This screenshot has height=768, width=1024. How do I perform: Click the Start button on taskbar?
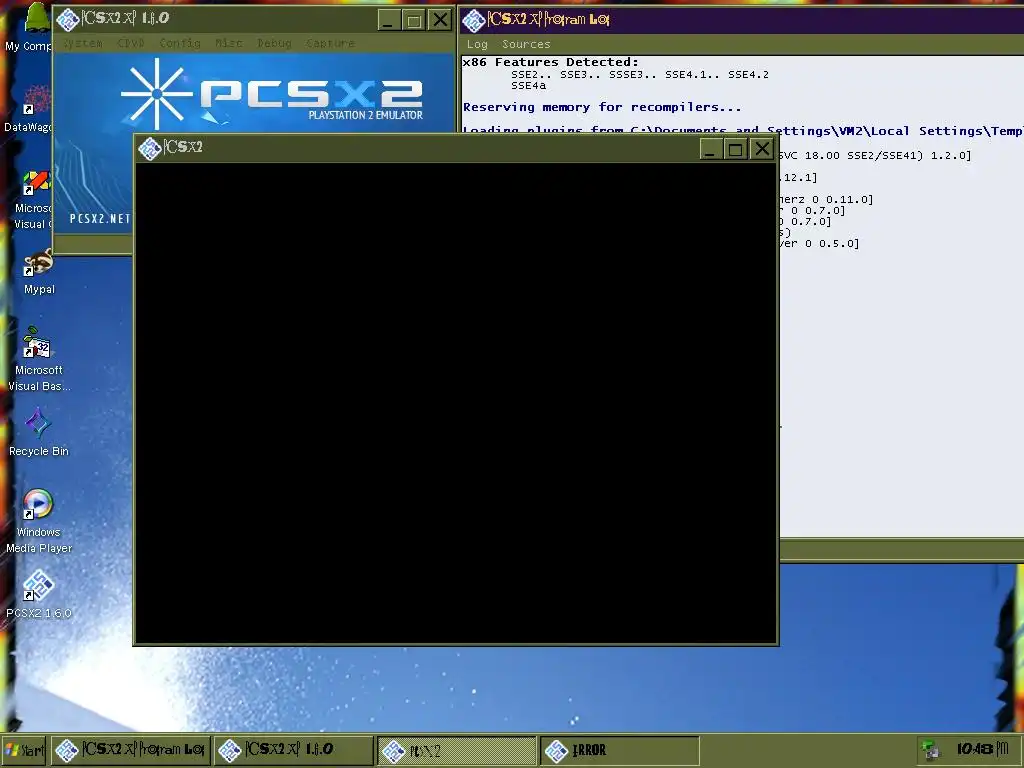25,750
